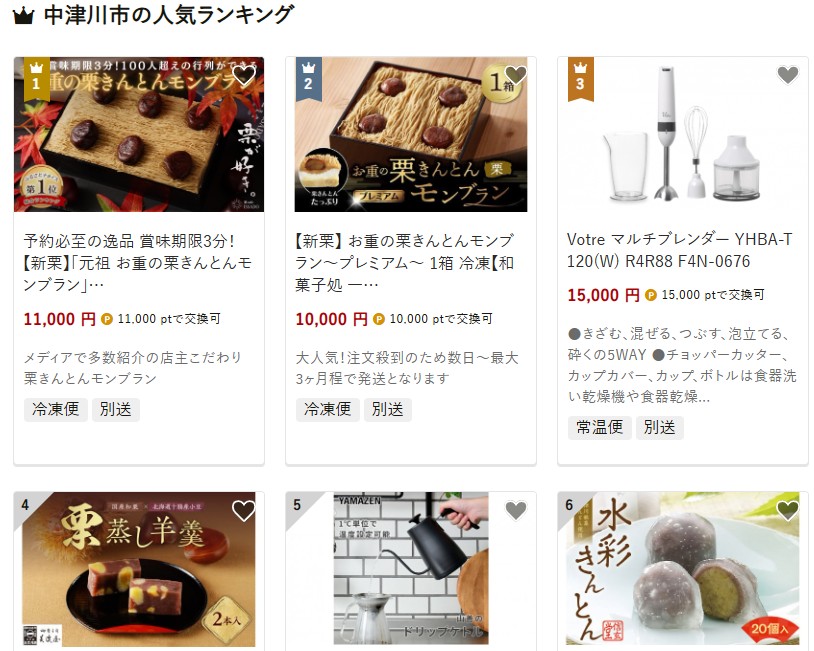Image resolution: width=814 pixels, height=651 pixels.
Task: Click point coin icon next to 11,000 pt
Action: point(107,319)
